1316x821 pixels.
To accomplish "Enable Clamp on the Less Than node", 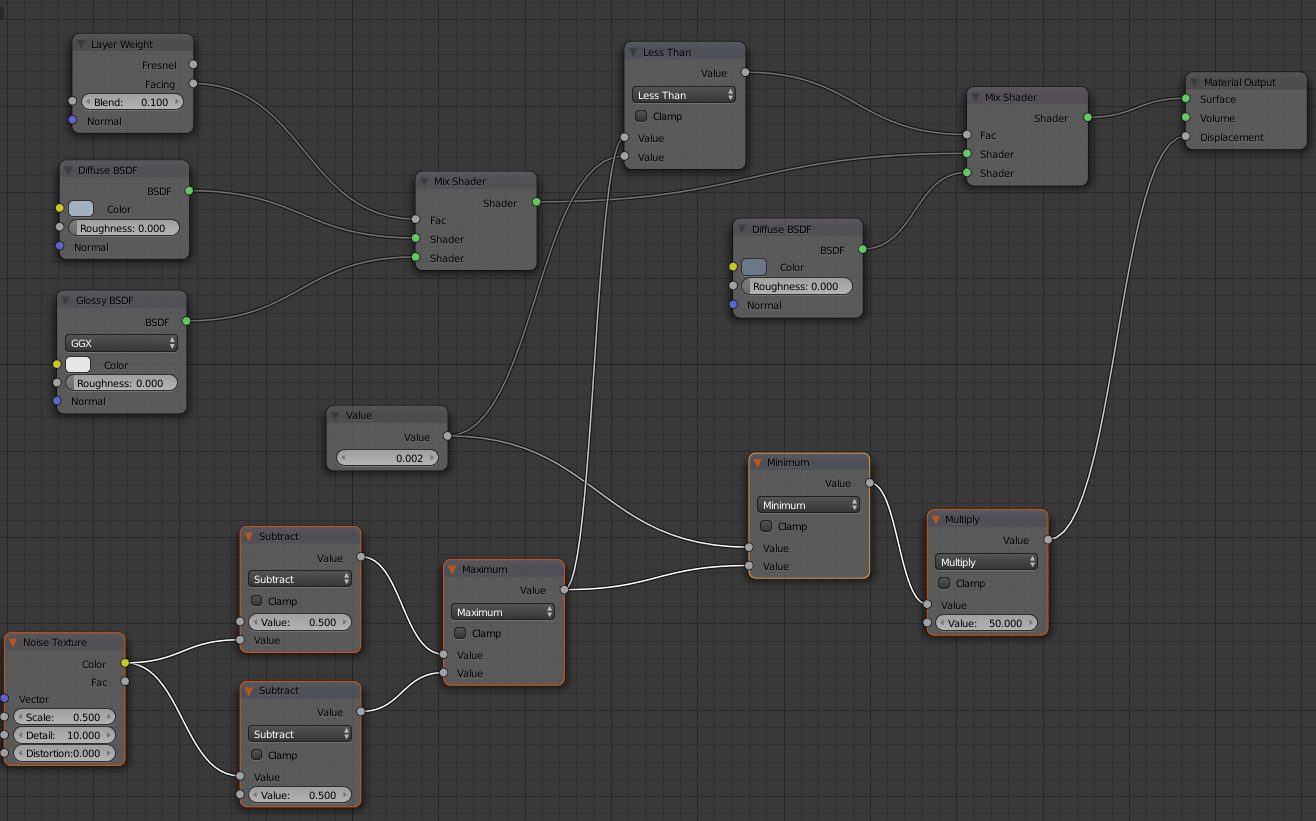I will pyautogui.click(x=642, y=116).
